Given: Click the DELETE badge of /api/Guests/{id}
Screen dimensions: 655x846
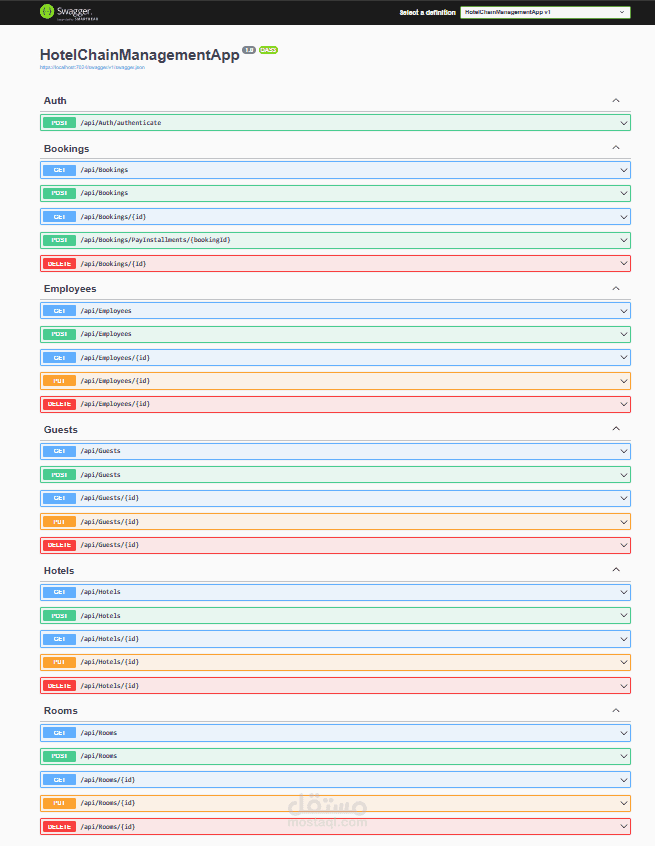Looking at the screenshot, I should [x=59, y=545].
